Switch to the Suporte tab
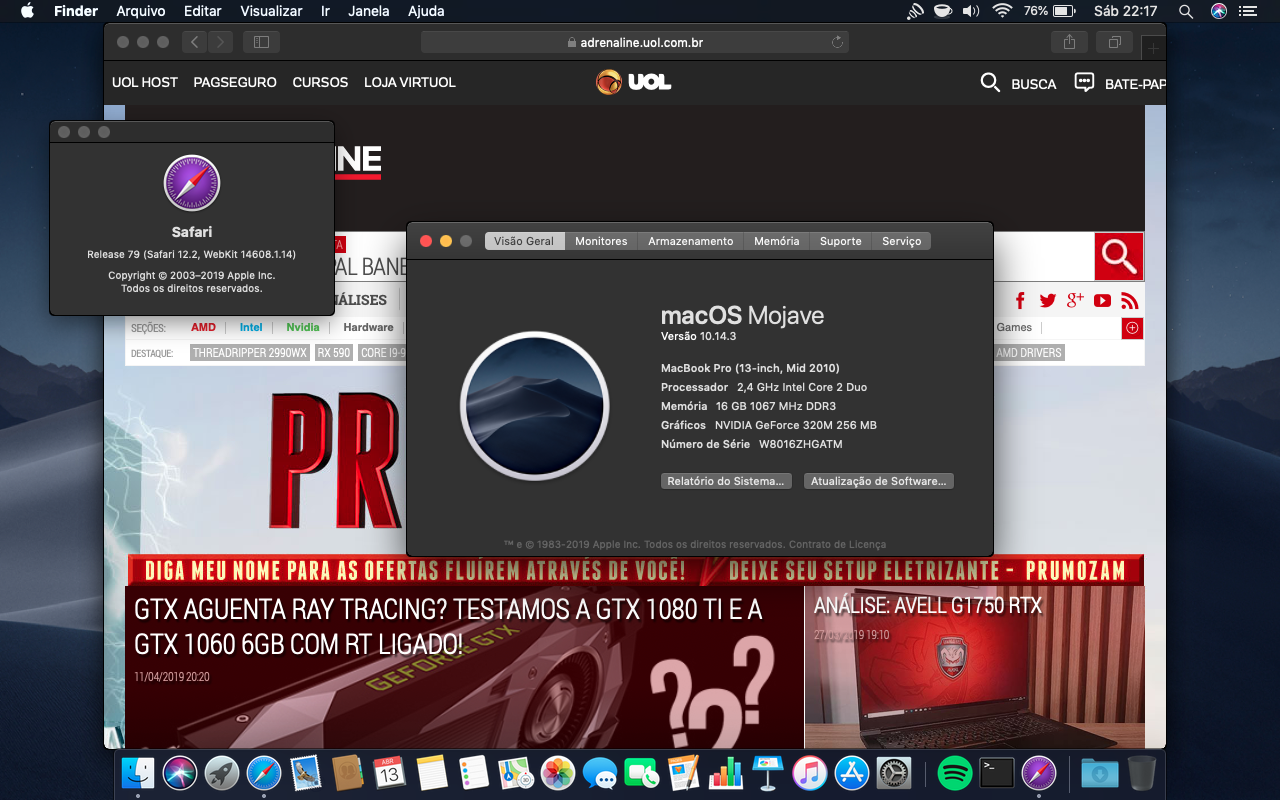The image size is (1280, 800). point(841,241)
